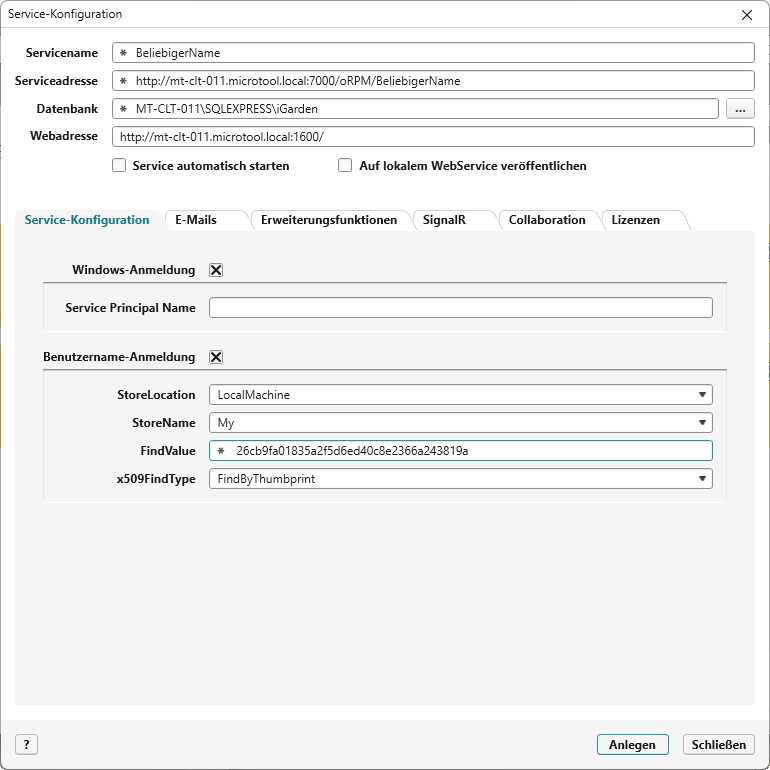Open the Erweiterungsfunktionen tab
Image resolution: width=770 pixels, height=770 pixels.
point(329,220)
